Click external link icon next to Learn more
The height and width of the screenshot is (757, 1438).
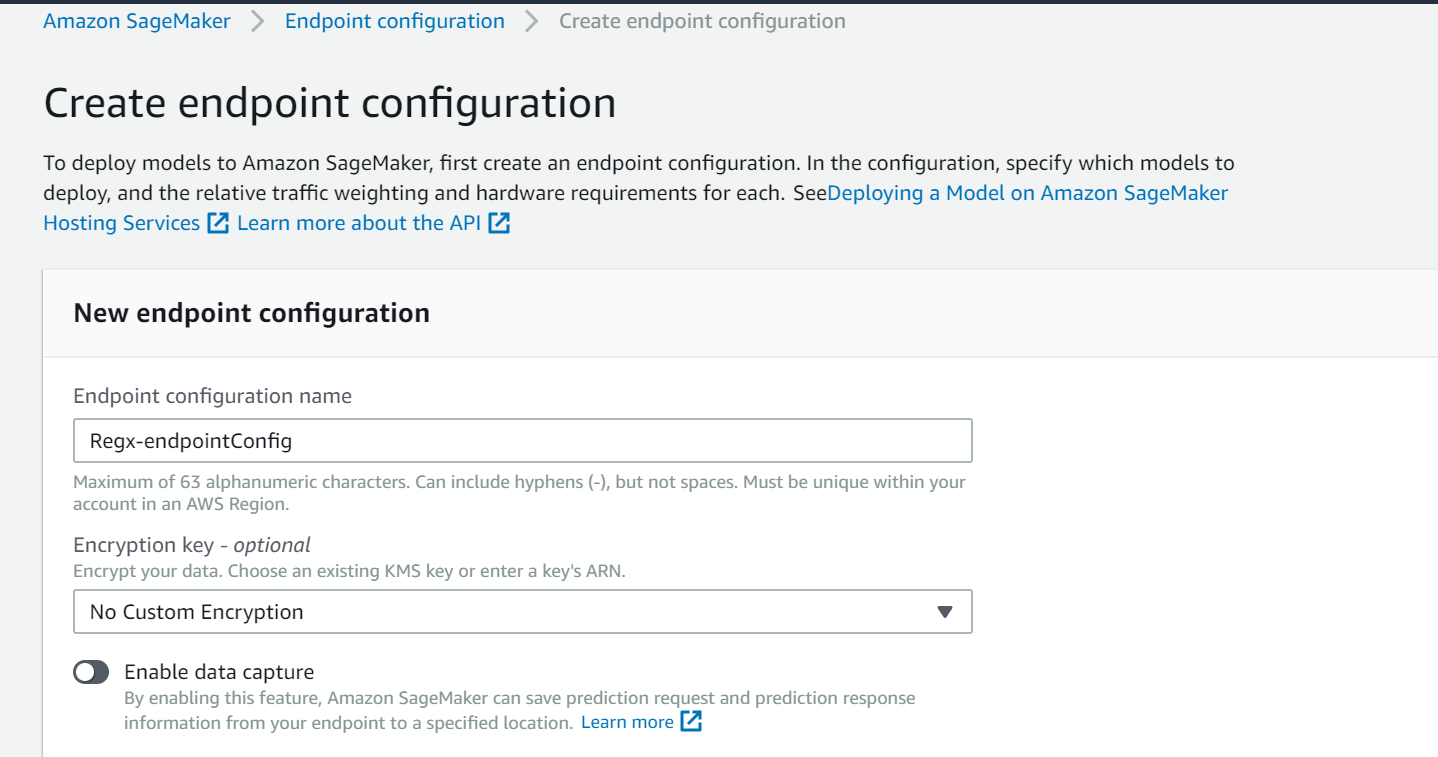pyautogui.click(x=691, y=722)
